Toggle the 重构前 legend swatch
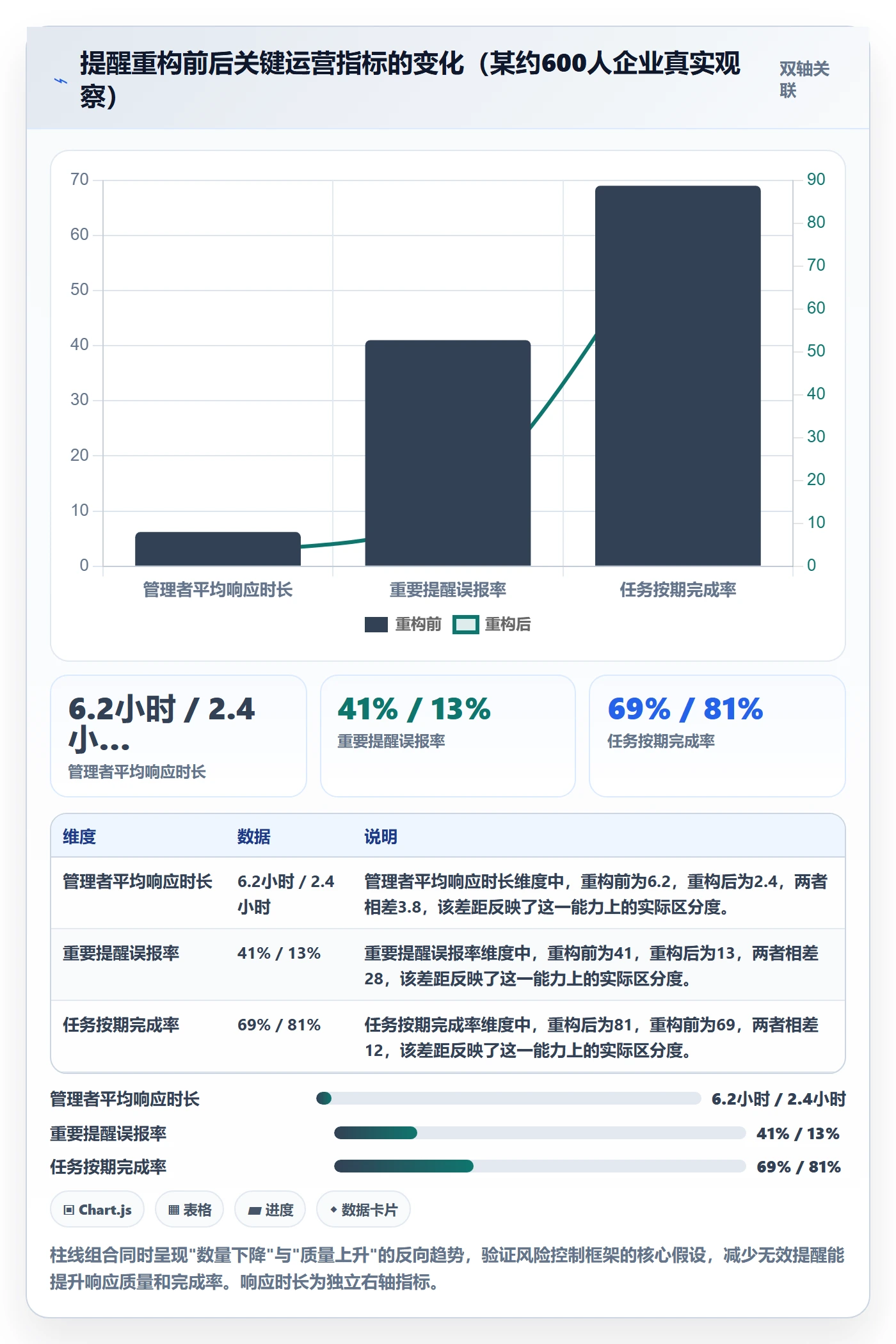The width and height of the screenshot is (896, 1344). 376,625
